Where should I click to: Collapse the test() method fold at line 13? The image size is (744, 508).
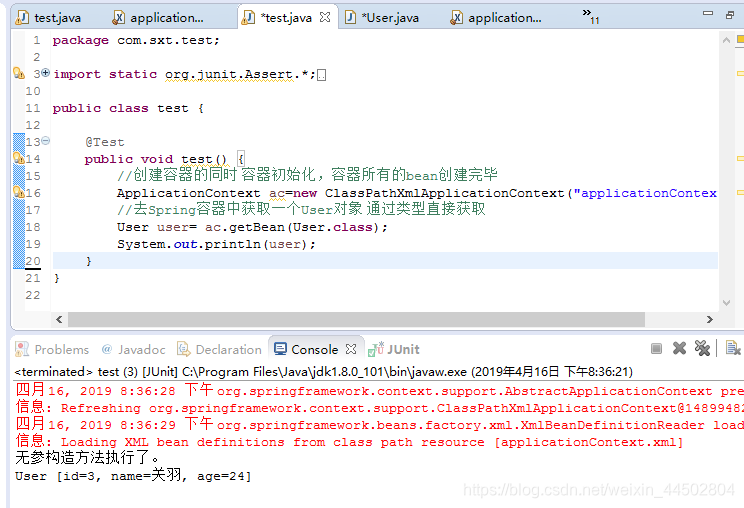46,140
